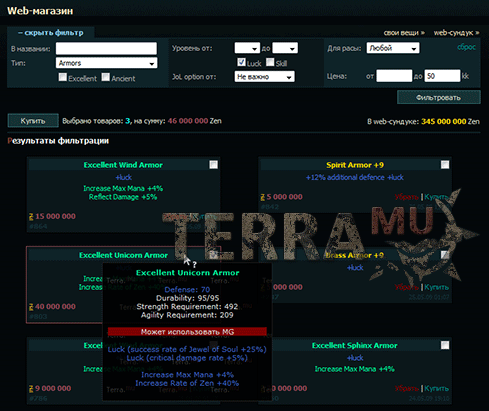Toggle checkbox on Brass Armor +9 card

[x=445, y=255]
